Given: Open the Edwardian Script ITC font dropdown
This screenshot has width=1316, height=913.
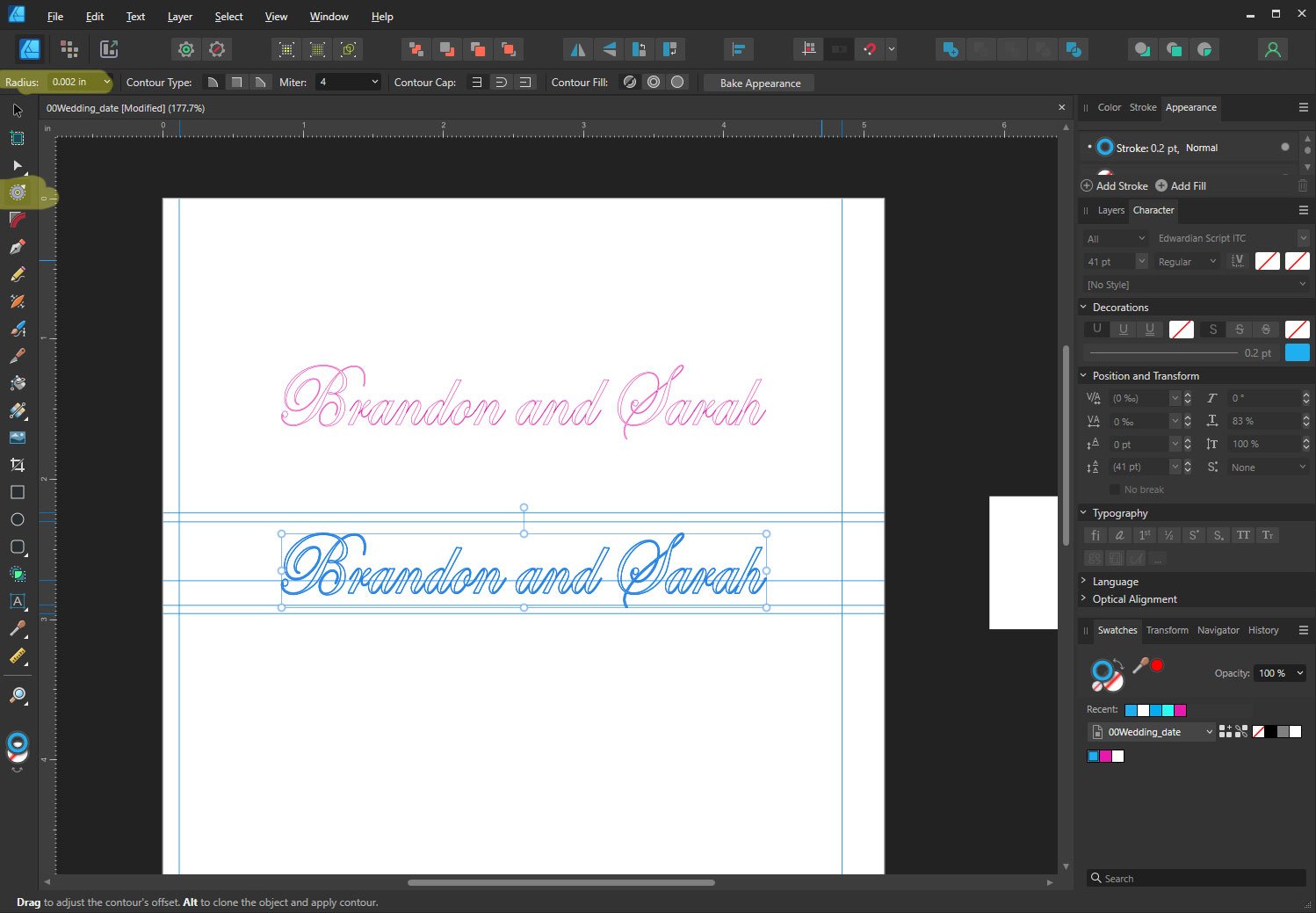Looking at the screenshot, I should pyautogui.click(x=1303, y=238).
